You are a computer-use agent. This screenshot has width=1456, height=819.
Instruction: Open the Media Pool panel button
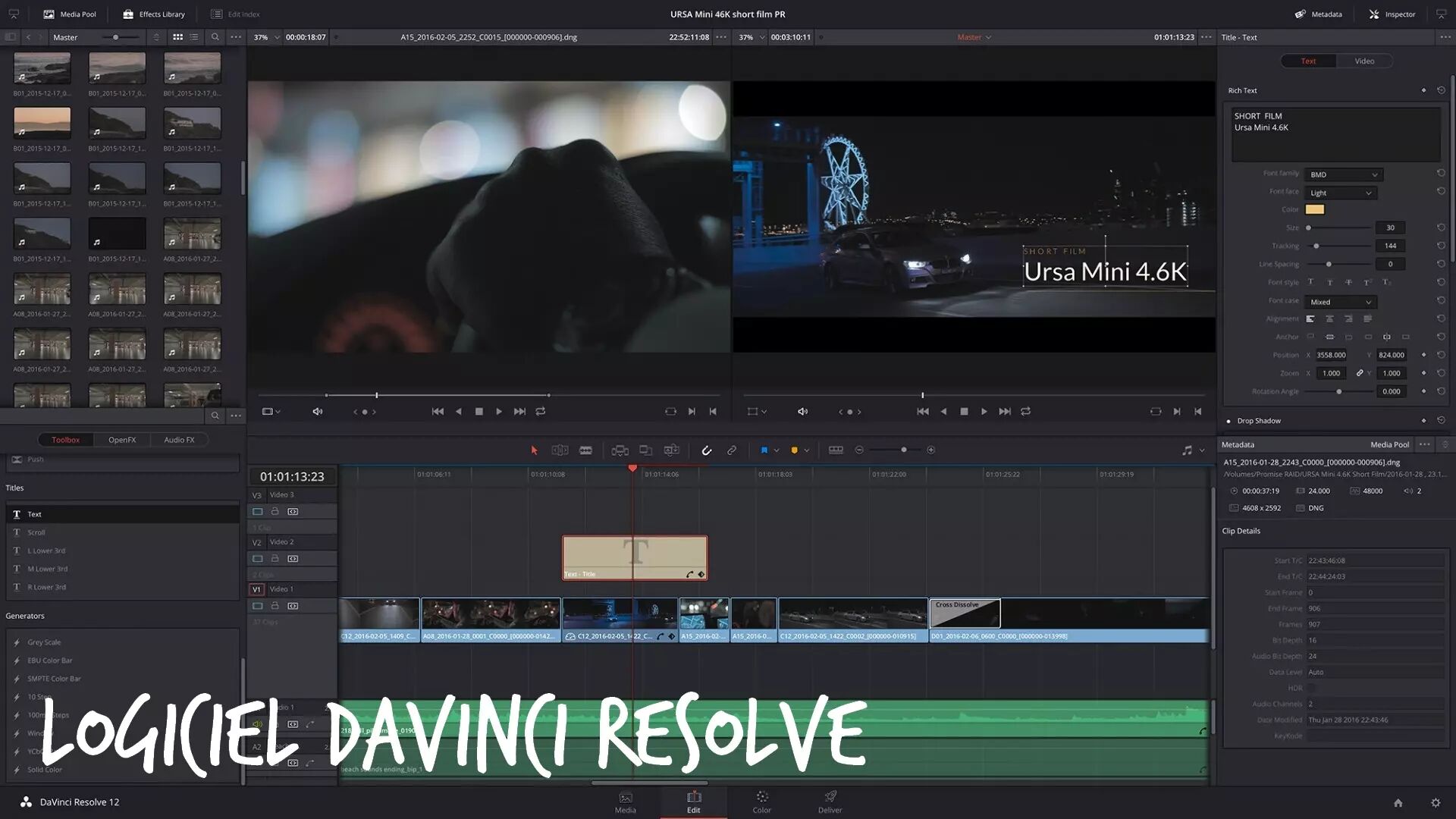(x=70, y=14)
